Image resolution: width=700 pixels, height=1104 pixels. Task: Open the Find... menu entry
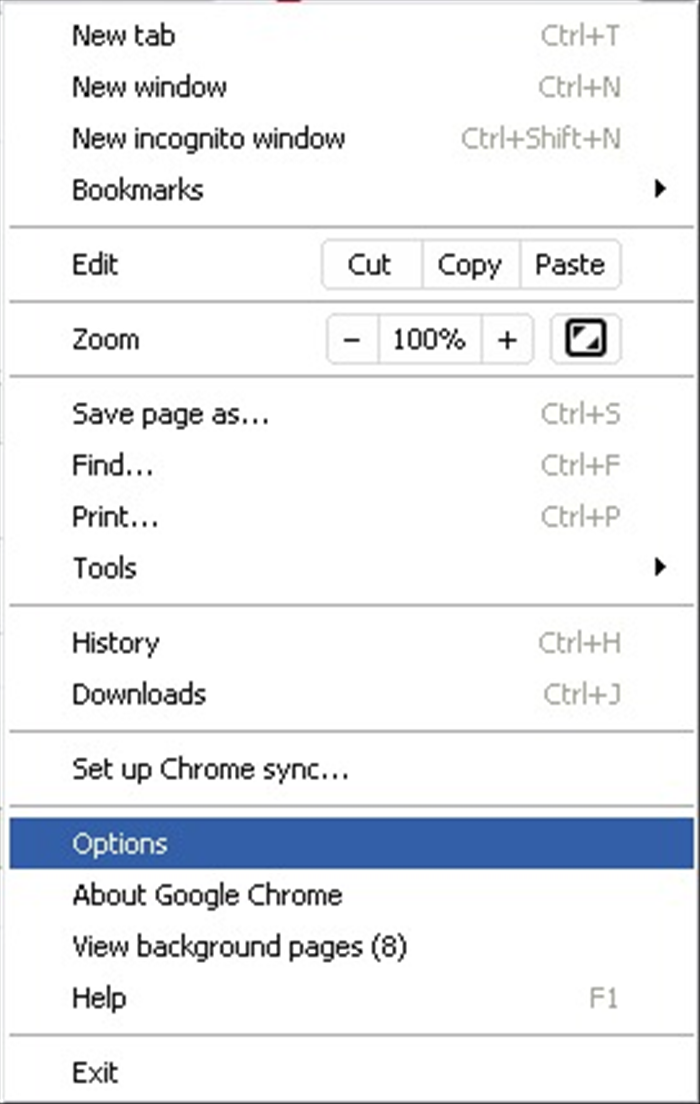pyautogui.click(x=351, y=465)
